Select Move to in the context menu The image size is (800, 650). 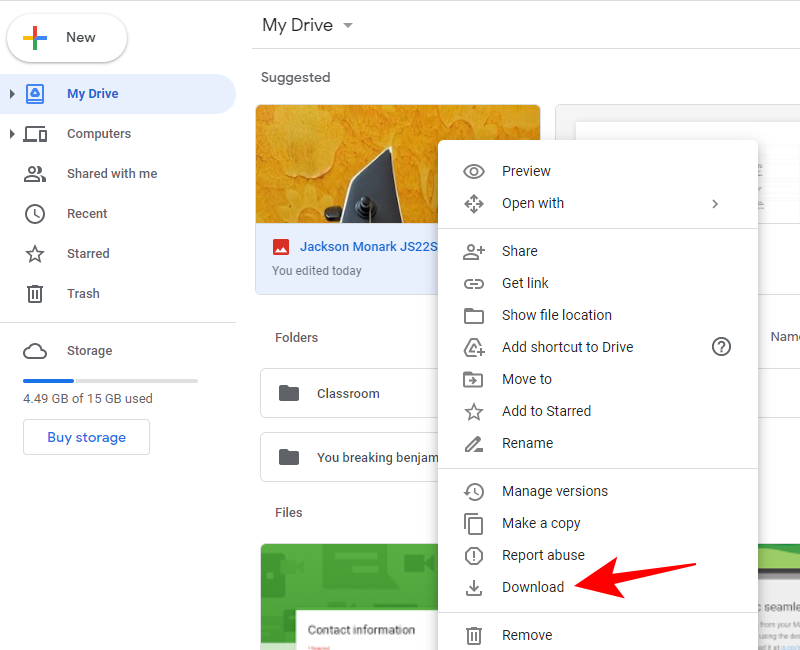pyautogui.click(x=526, y=379)
